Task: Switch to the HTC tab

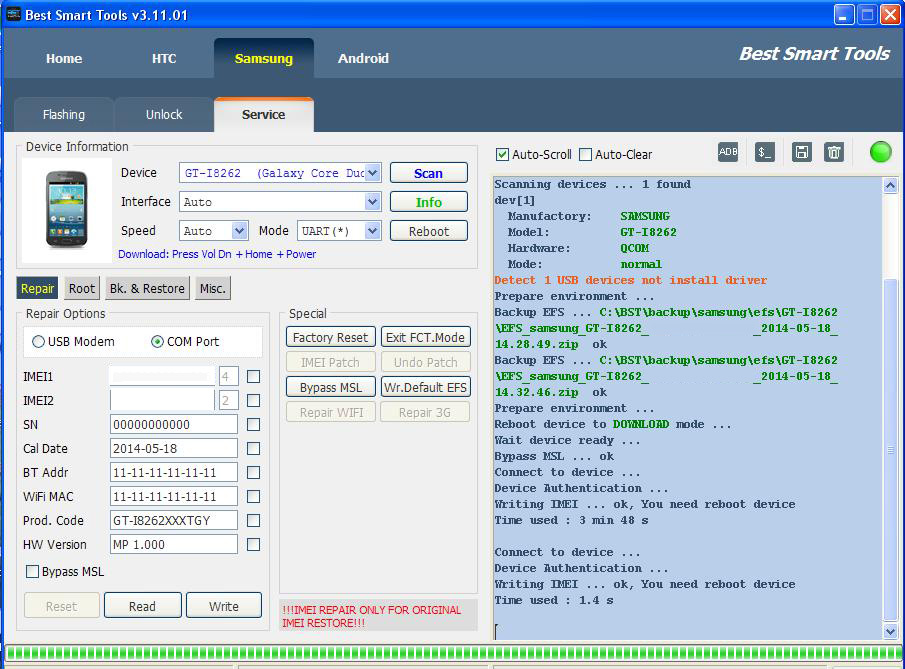Action: pyautogui.click(x=164, y=58)
